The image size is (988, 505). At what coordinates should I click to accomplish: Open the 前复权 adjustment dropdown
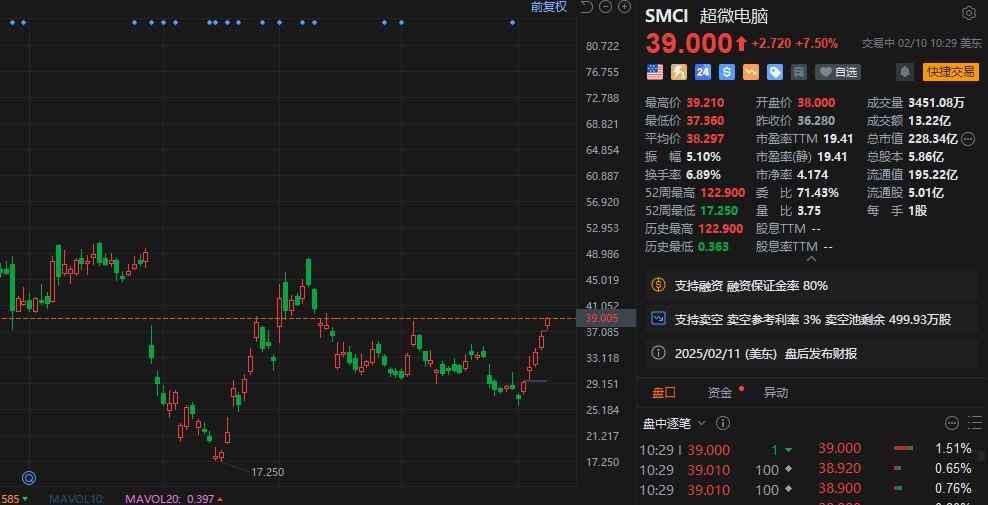pos(549,7)
